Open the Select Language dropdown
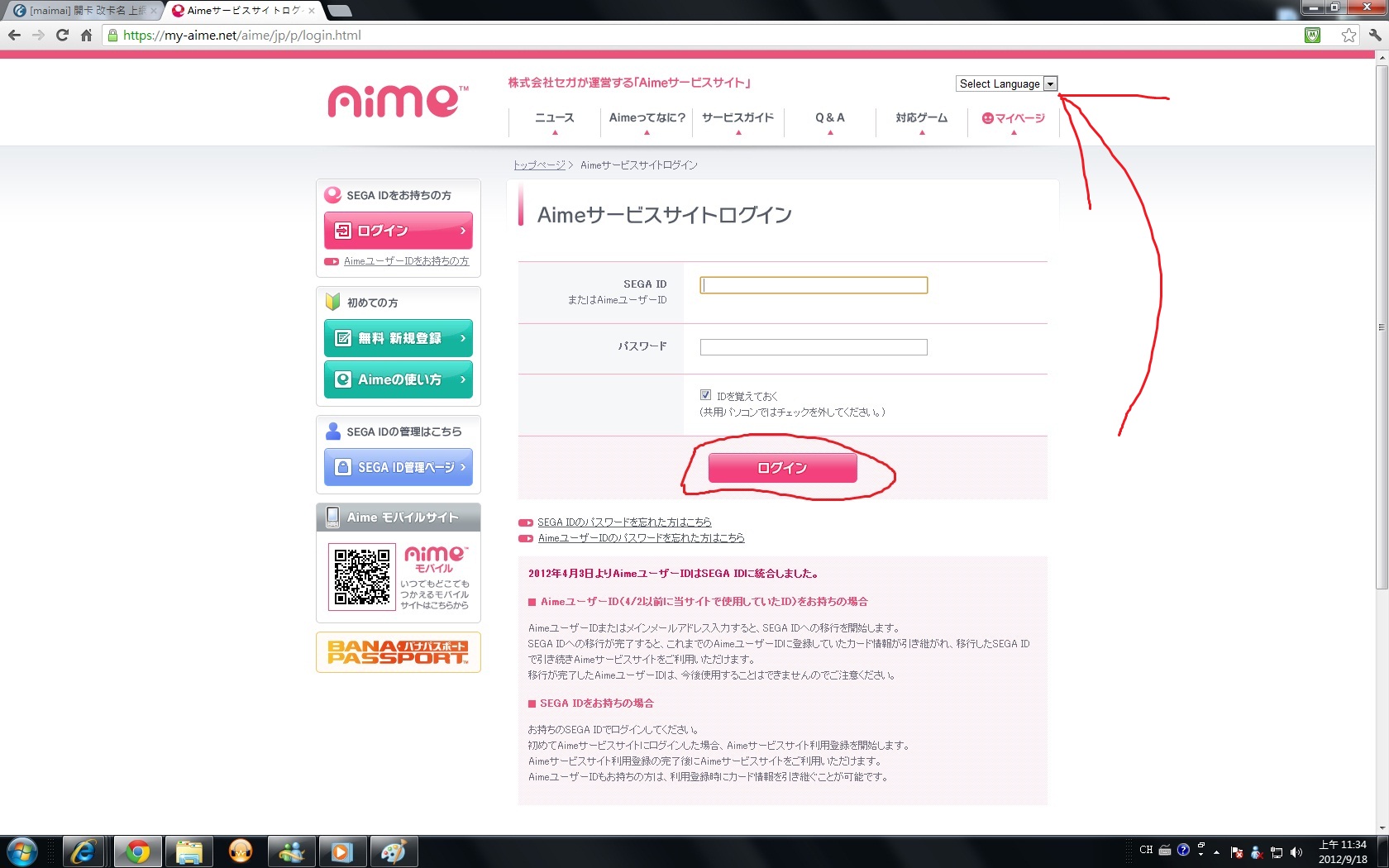 (x=1006, y=83)
